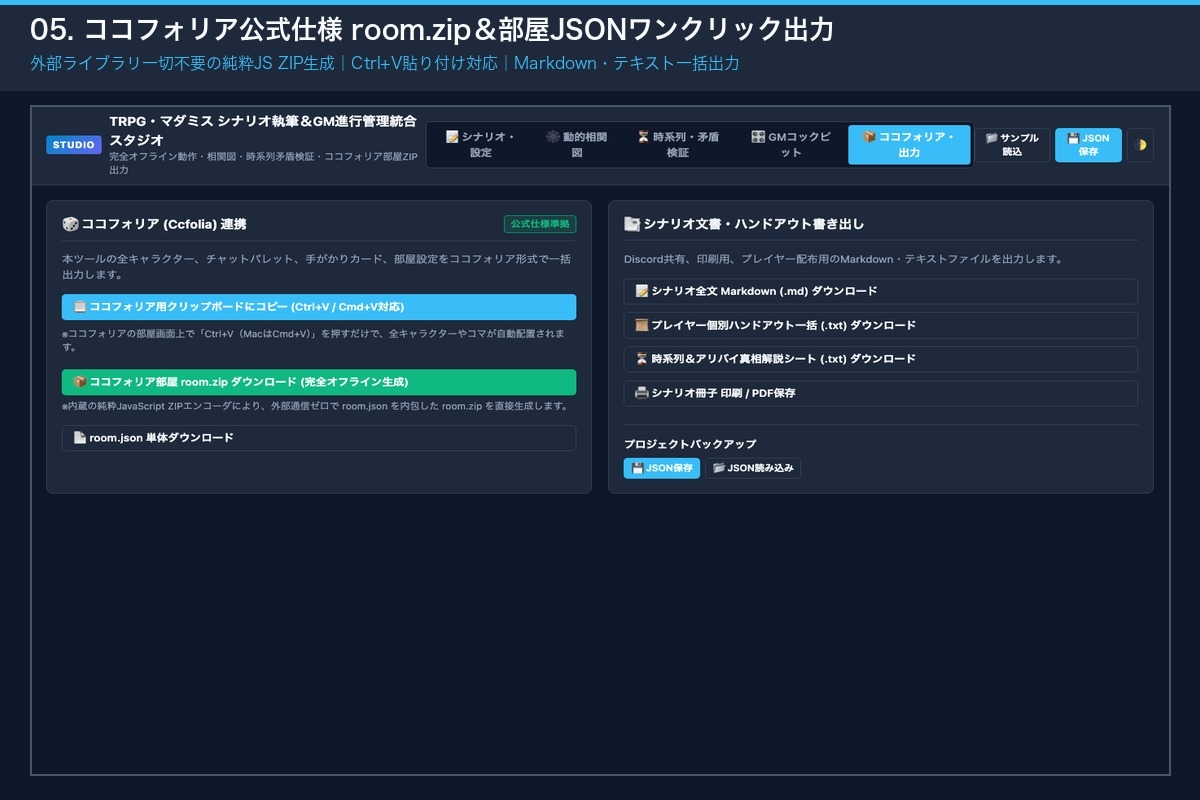This screenshot has width=1200, height=800.
Task: Click the hourglass icon on 時系列 download
Action: 642,359
